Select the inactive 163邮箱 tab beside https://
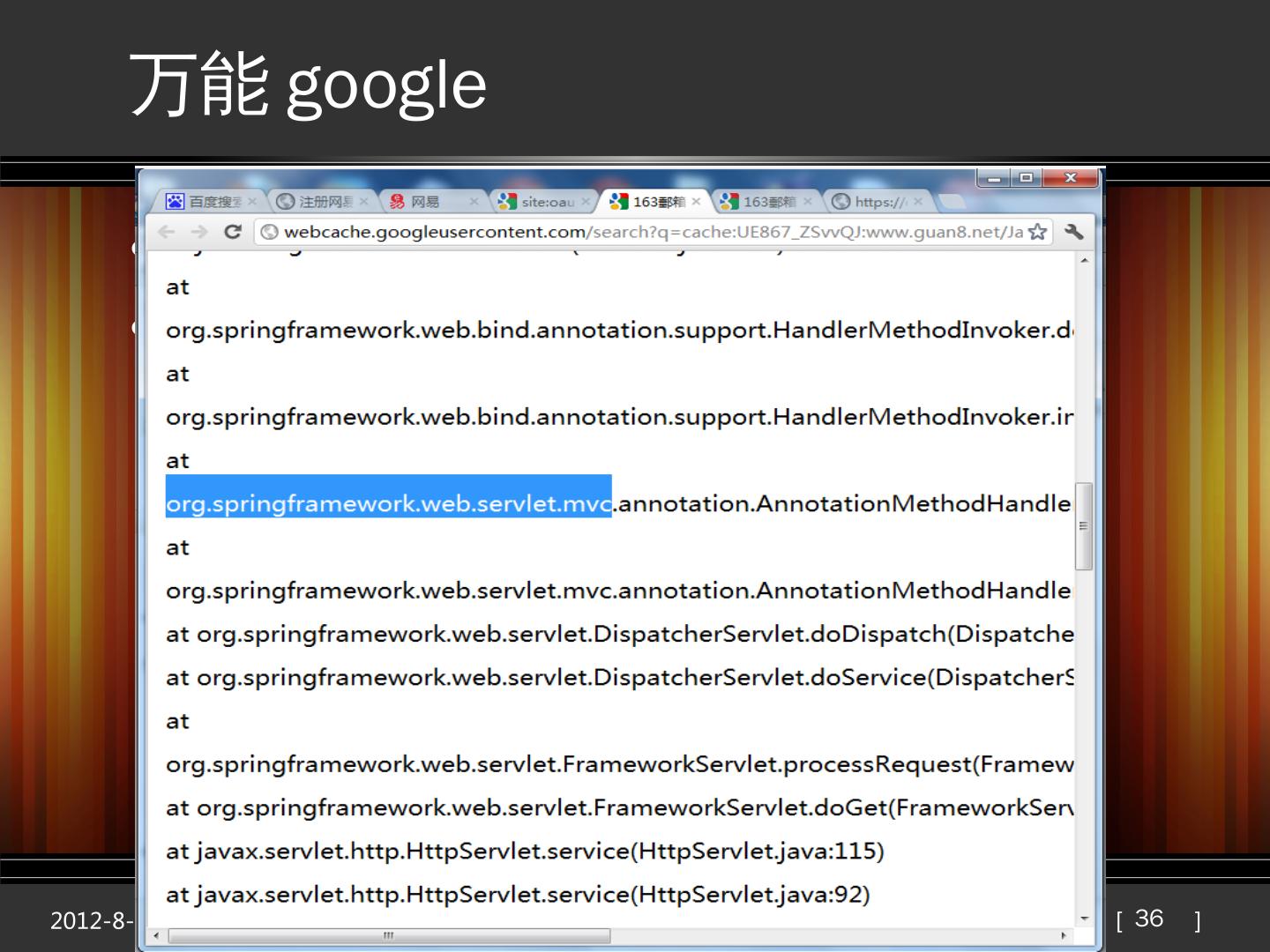 [764, 202]
